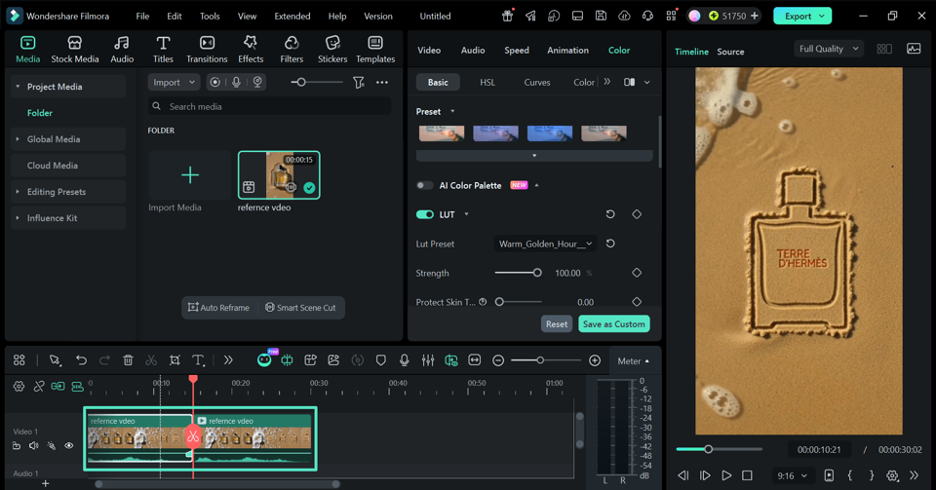Image resolution: width=936 pixels, height=490 pixels.
Task: Click the snapshot image icon above preview
Action: click(913, 49)
